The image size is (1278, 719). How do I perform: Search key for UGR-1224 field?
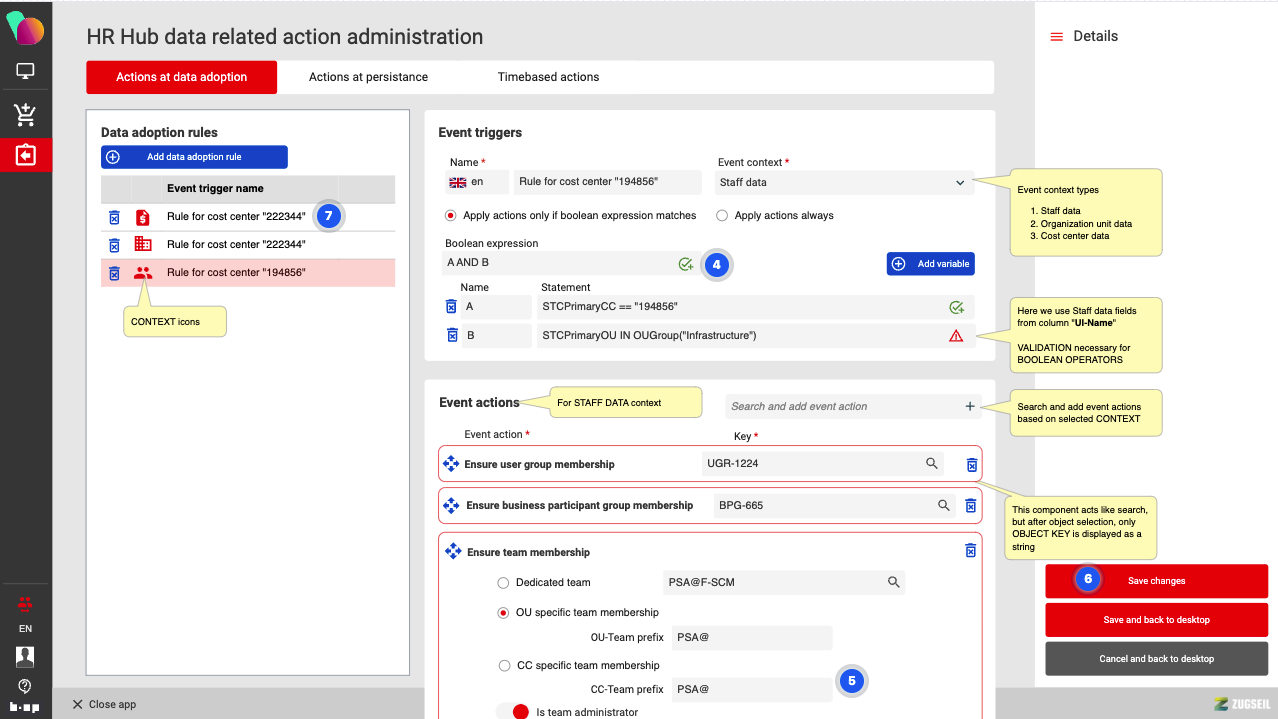tap(931, 464)
